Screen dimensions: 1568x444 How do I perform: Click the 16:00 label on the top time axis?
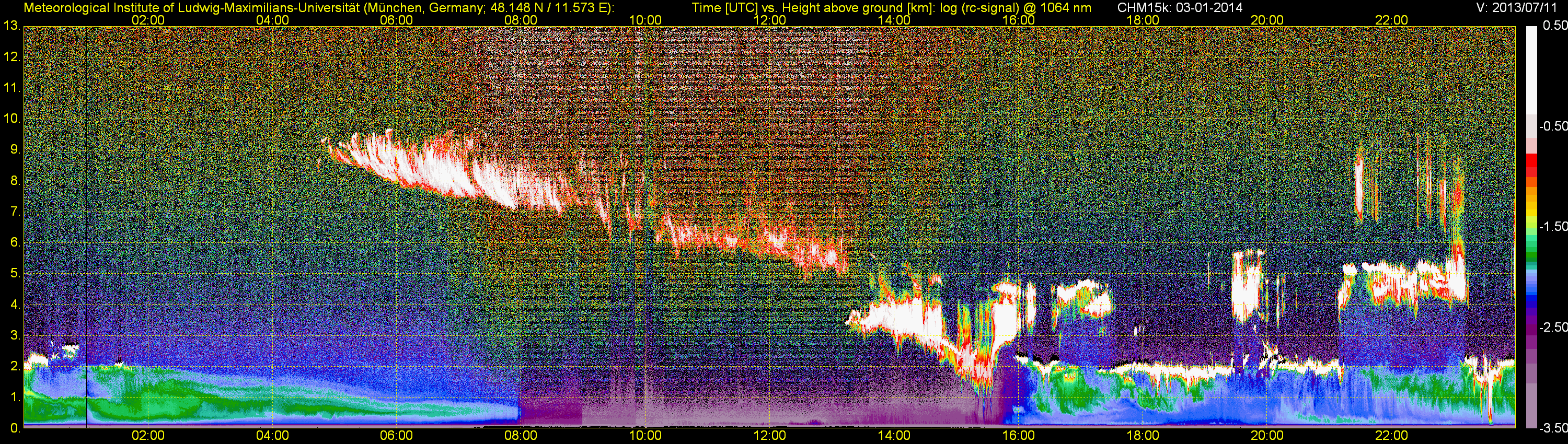1018,20
